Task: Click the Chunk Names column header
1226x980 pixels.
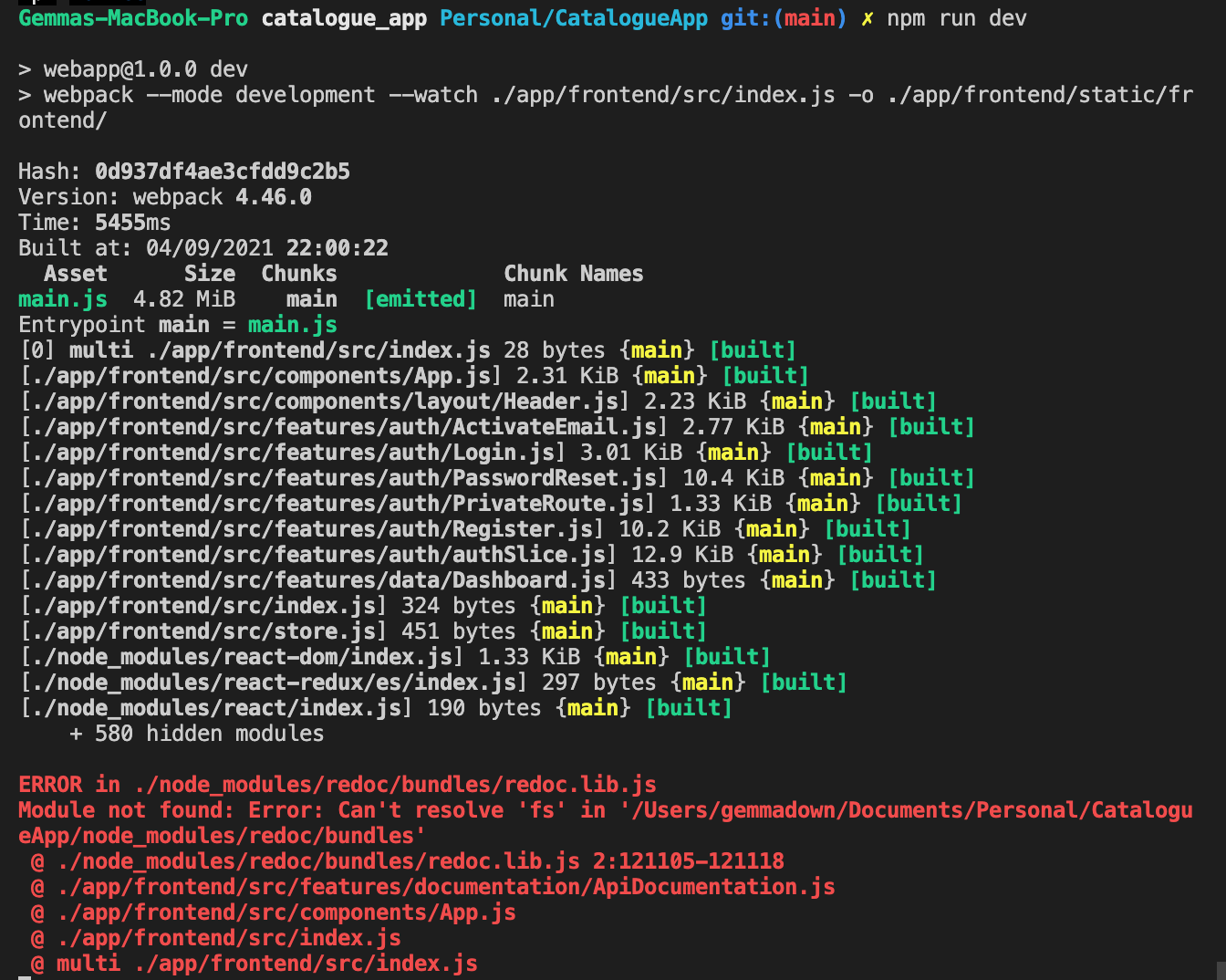Action: click(x=573, y=273)
